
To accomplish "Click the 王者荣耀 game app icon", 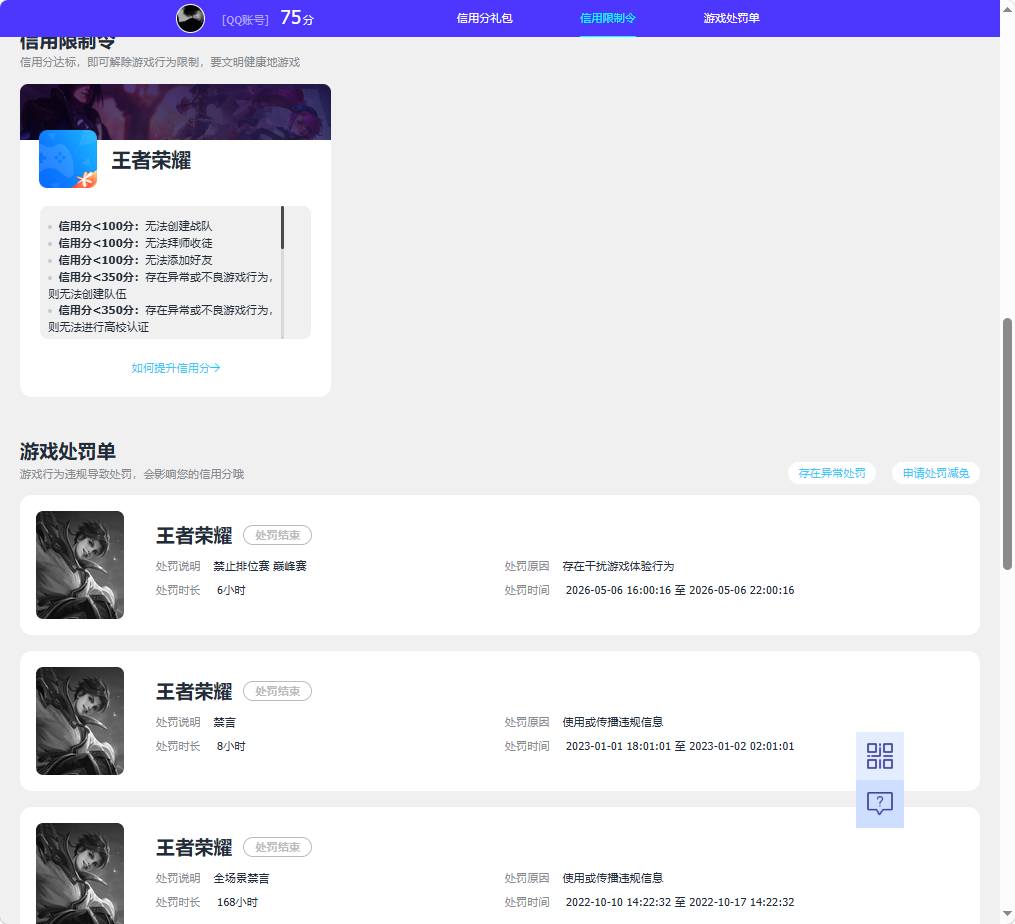I will tap(68, 159).
